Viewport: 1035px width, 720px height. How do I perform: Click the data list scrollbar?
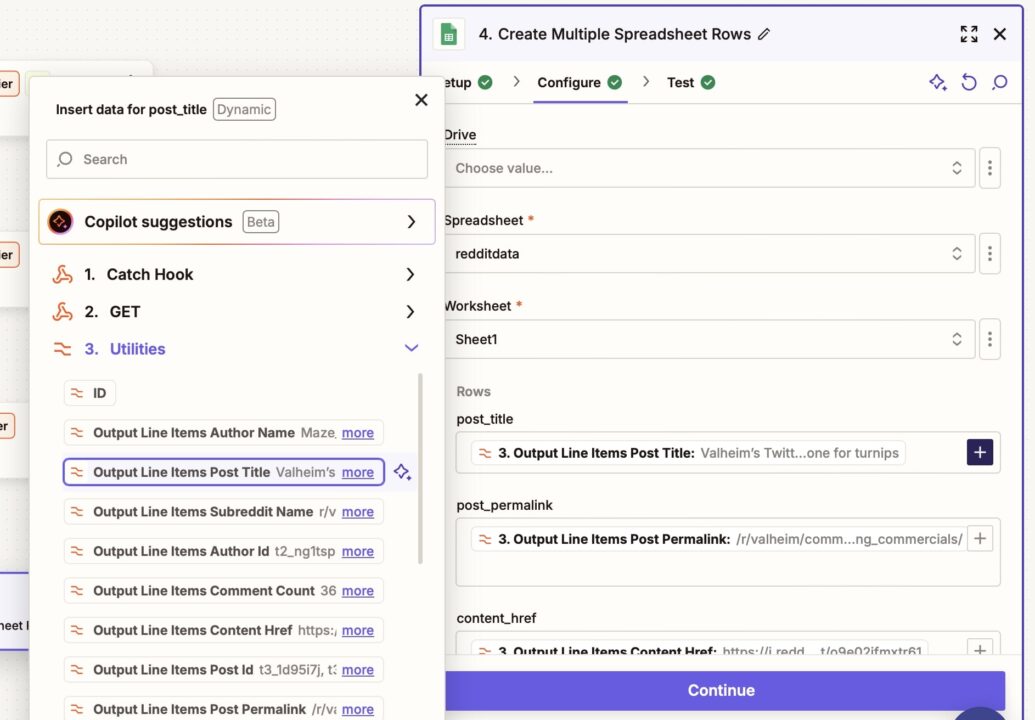420,469
